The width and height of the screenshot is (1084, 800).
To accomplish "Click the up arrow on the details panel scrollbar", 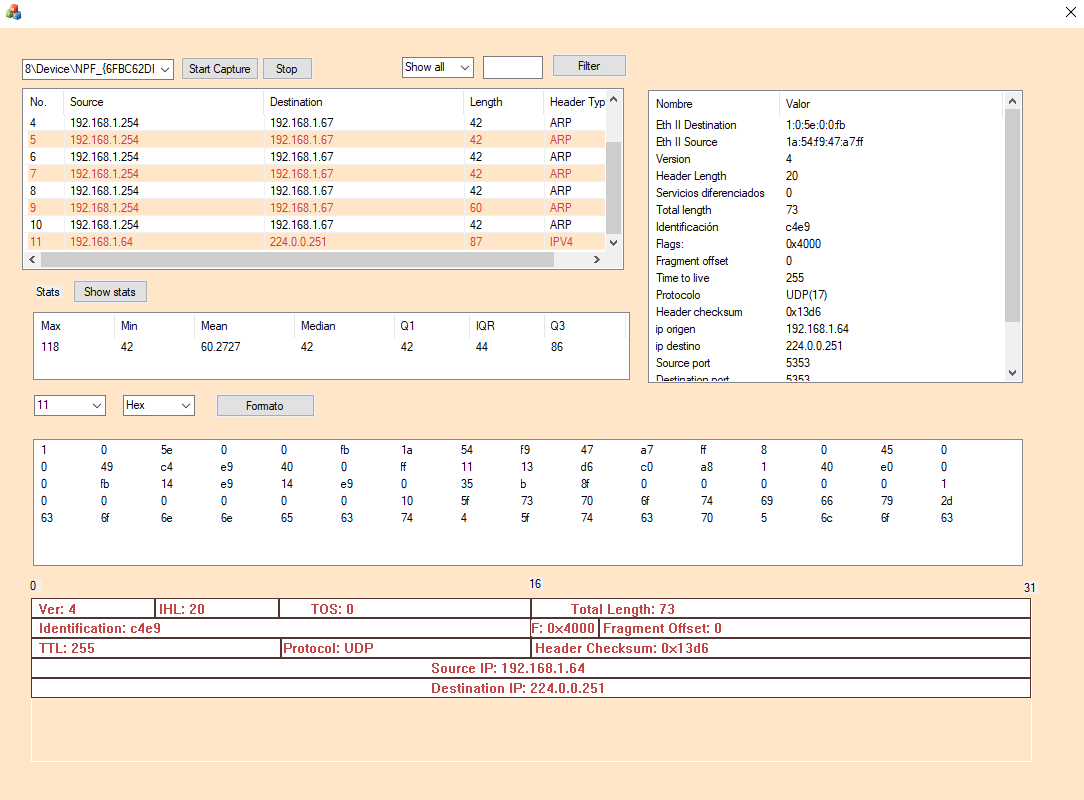I will (x=1013, y=100).
